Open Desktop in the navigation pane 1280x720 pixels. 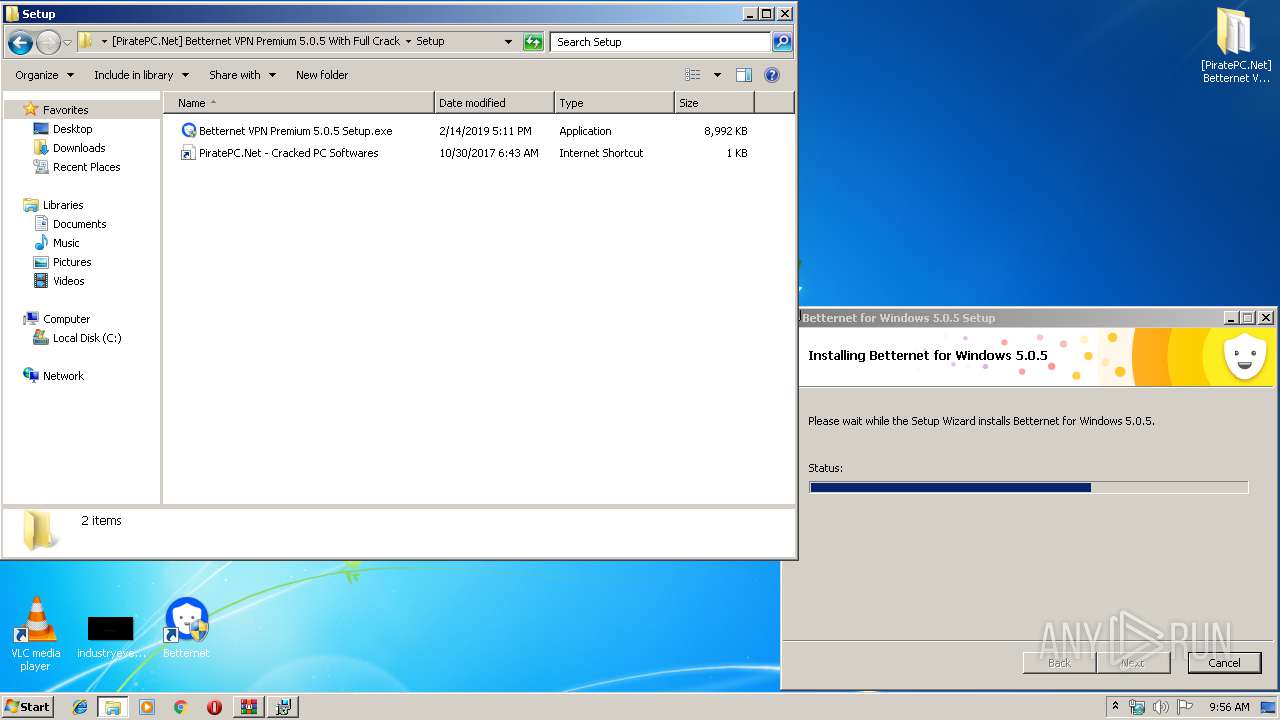point(72,129)
